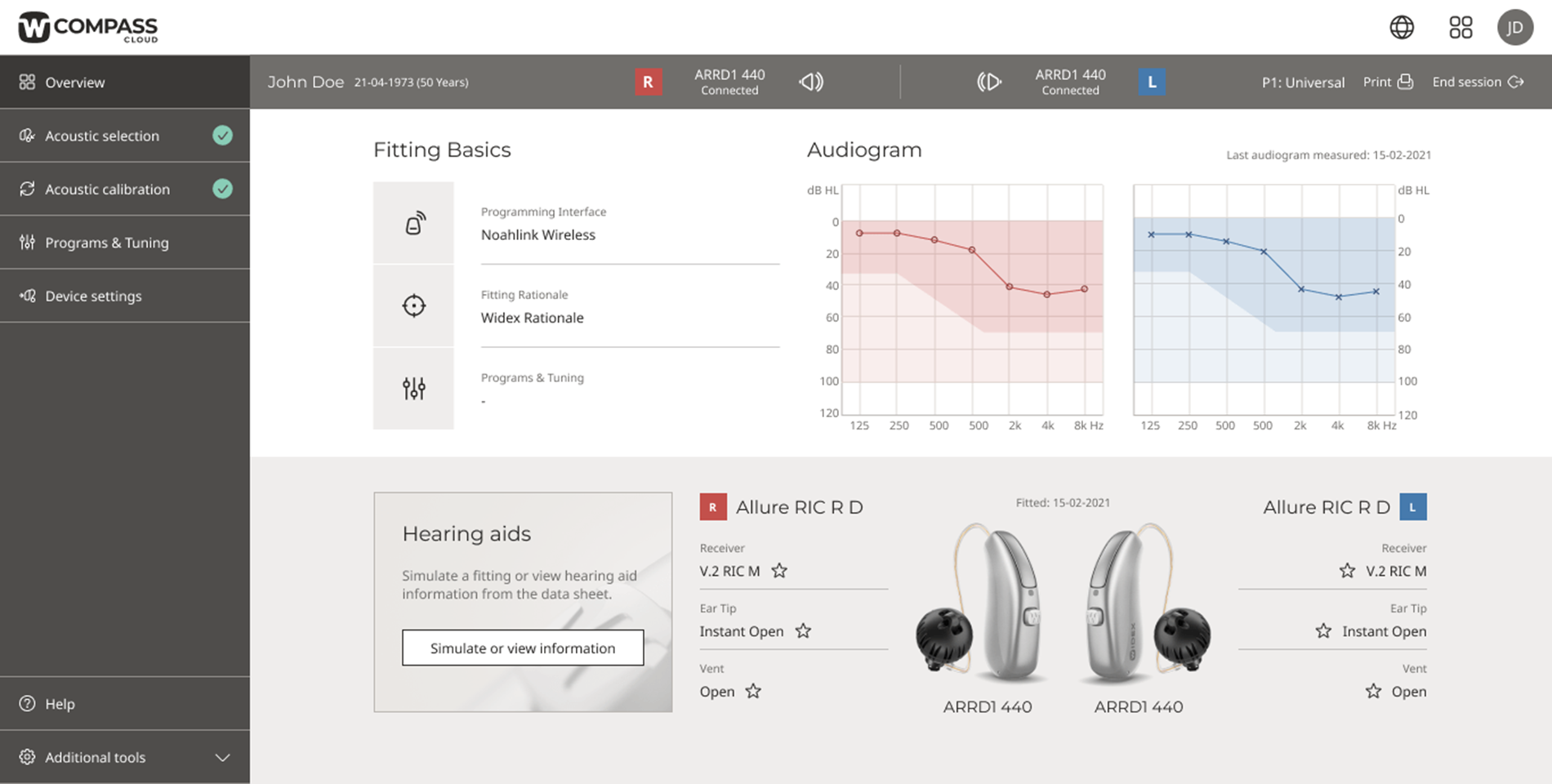Click the left ear sound icon
This screenshot has height=784, width=1552.
pos(989,82)
